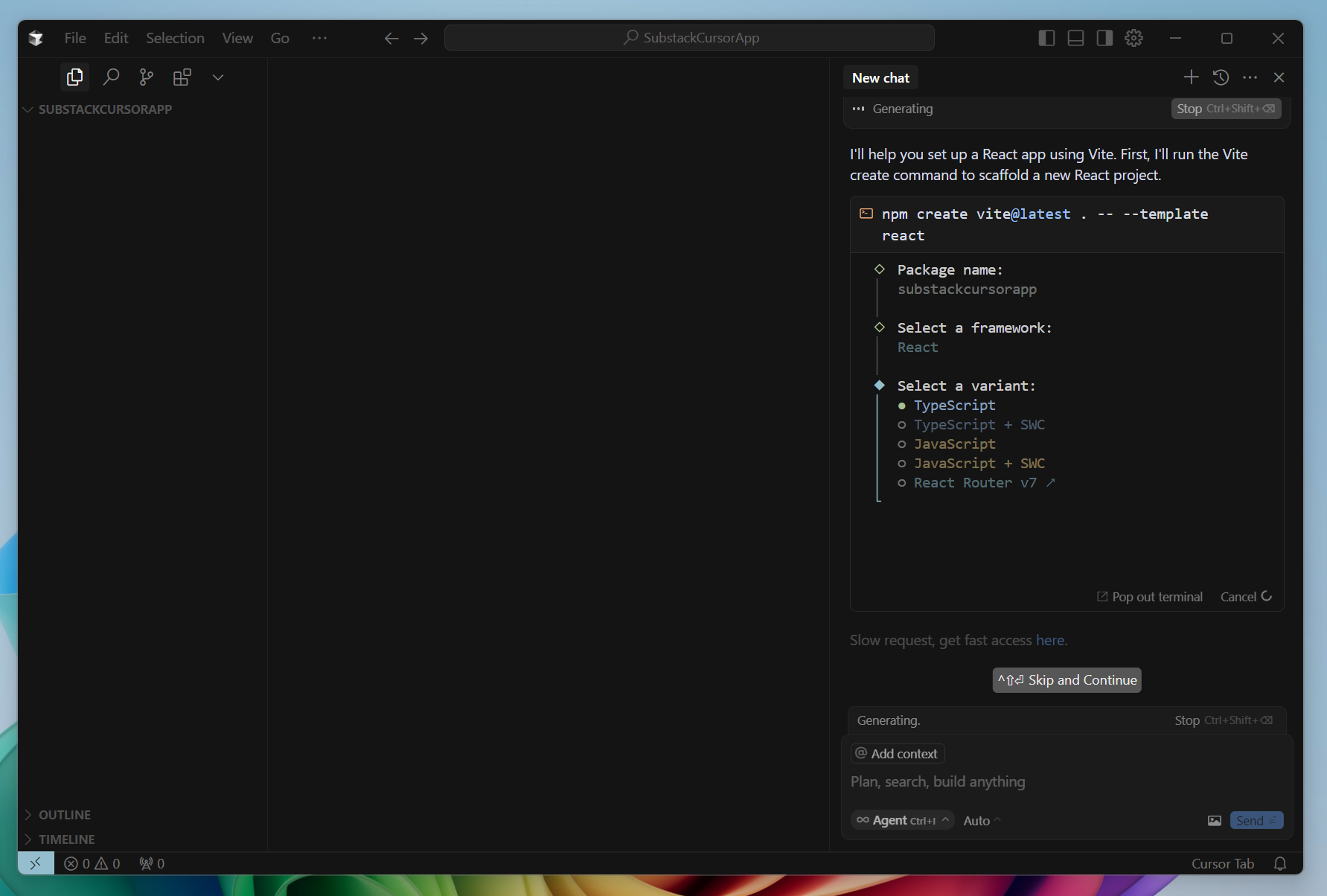Screen dimensions: 1327x896
Task: Click 'Package name:' prompt line in terminal
Action: tap(950, 269)
